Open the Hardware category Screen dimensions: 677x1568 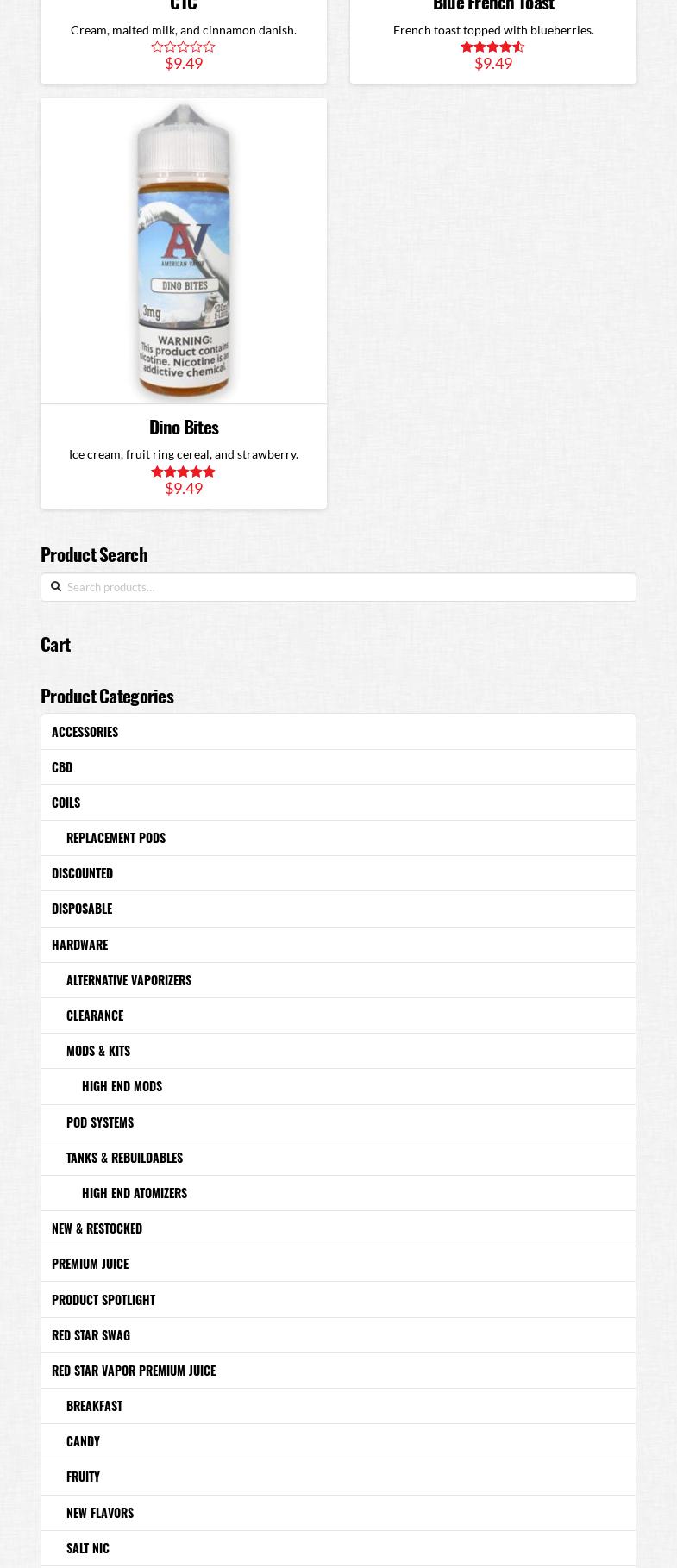tap(79, 944)
